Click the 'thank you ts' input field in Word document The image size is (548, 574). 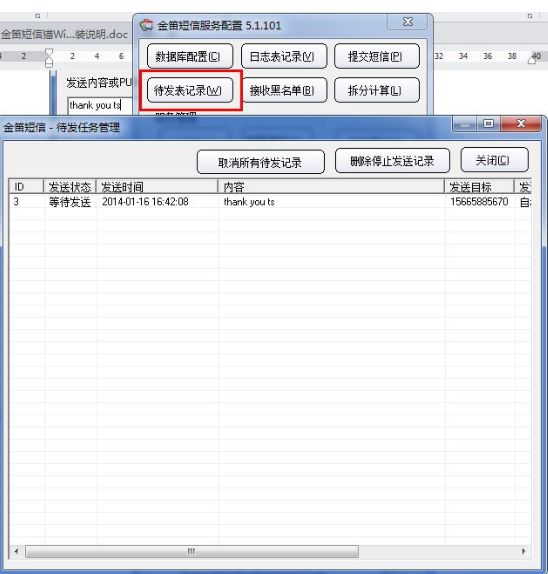click(100, 105)
